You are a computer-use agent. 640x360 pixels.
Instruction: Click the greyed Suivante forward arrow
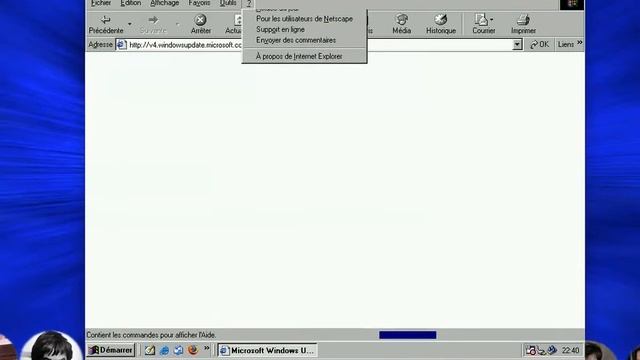tap(153, 24)
